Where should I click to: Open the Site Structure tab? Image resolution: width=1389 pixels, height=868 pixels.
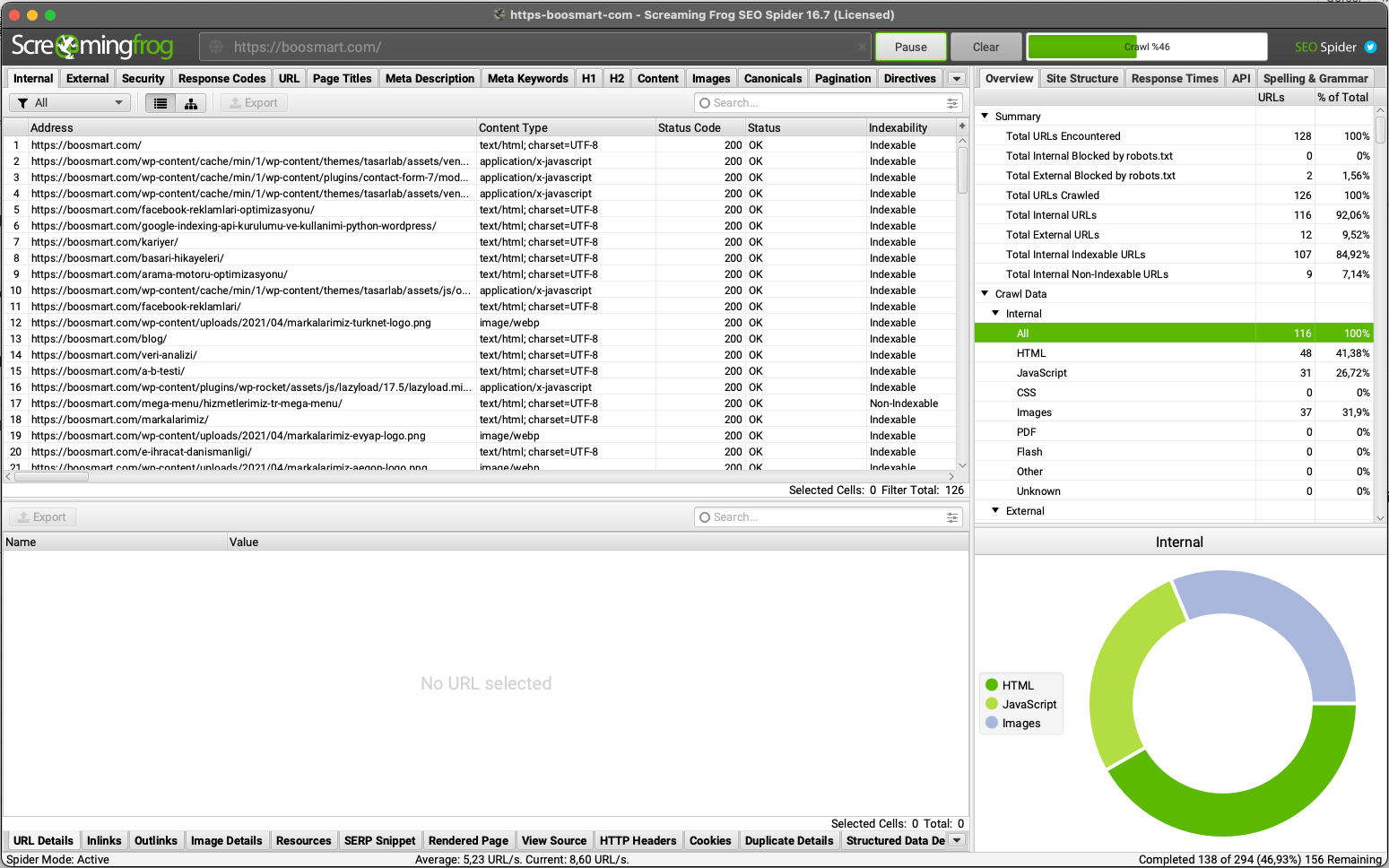coord(1081,79)
